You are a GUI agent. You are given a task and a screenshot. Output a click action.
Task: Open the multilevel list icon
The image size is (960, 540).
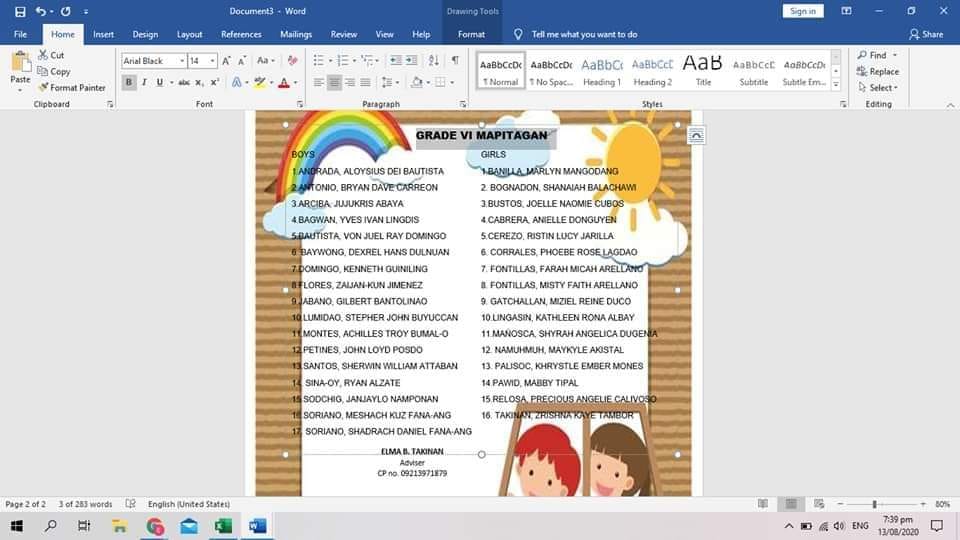pyautogui.click(x=367, y=61)
